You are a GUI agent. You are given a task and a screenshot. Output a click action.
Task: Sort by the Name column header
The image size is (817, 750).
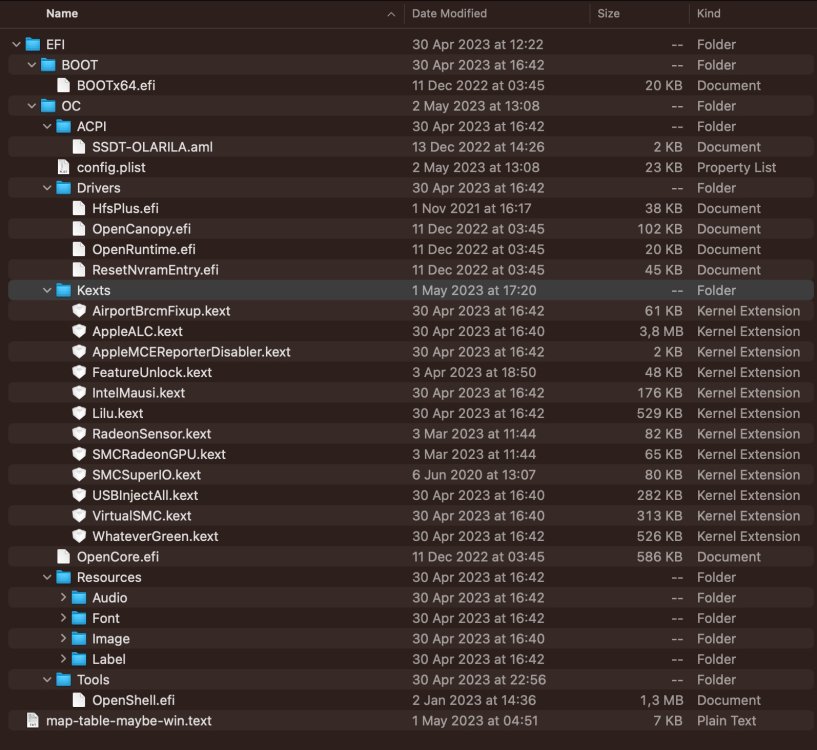tap(62, 14)
